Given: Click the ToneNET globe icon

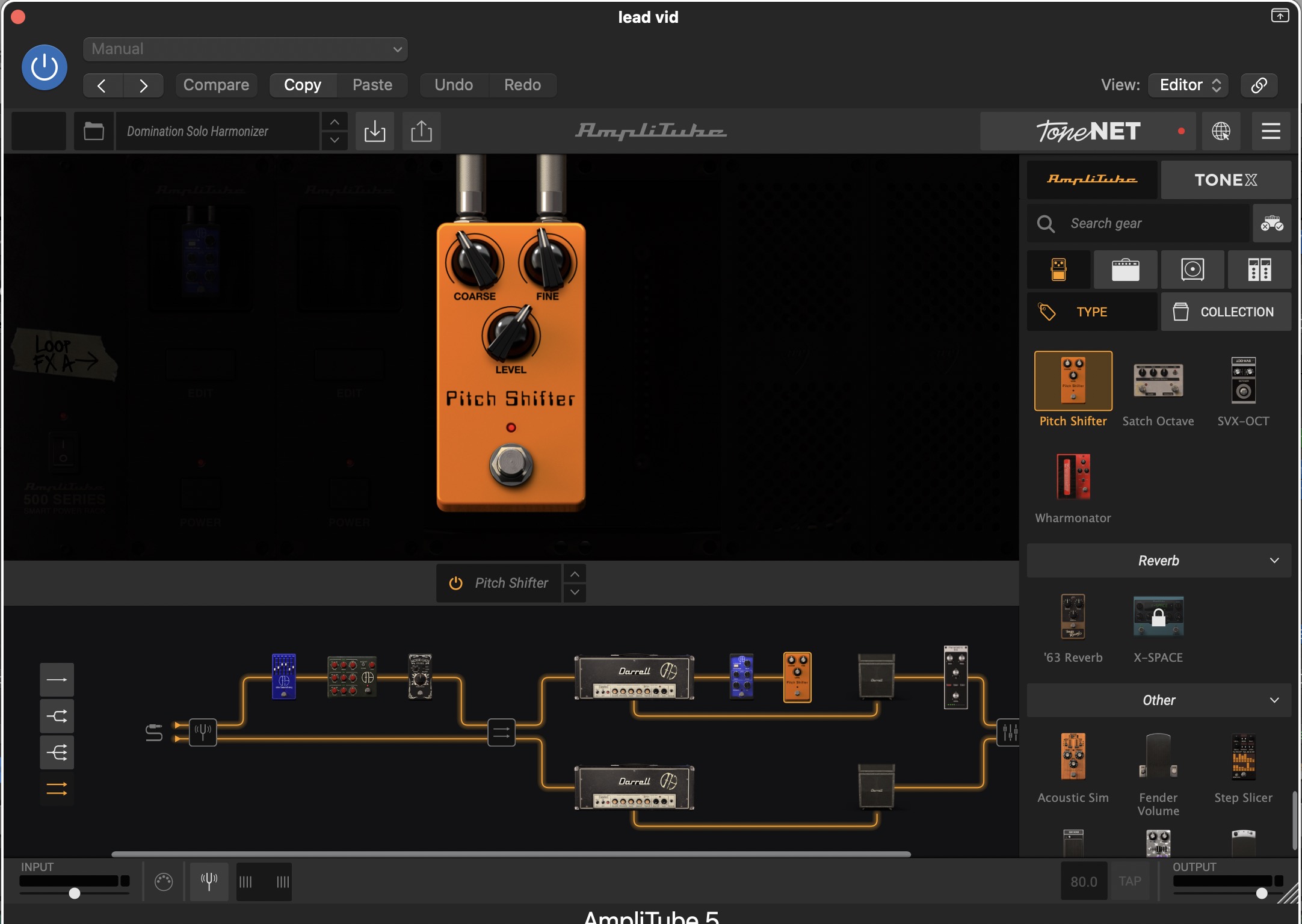Looking at the screenshot, I should click(1221, 131).
